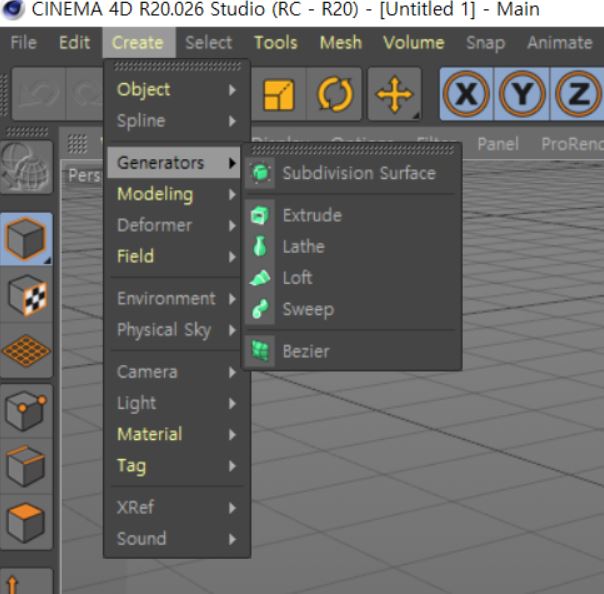Activate Workplane mode grid icon
The height and width of the screenshot is (594, 604).
tap(26, 350)
